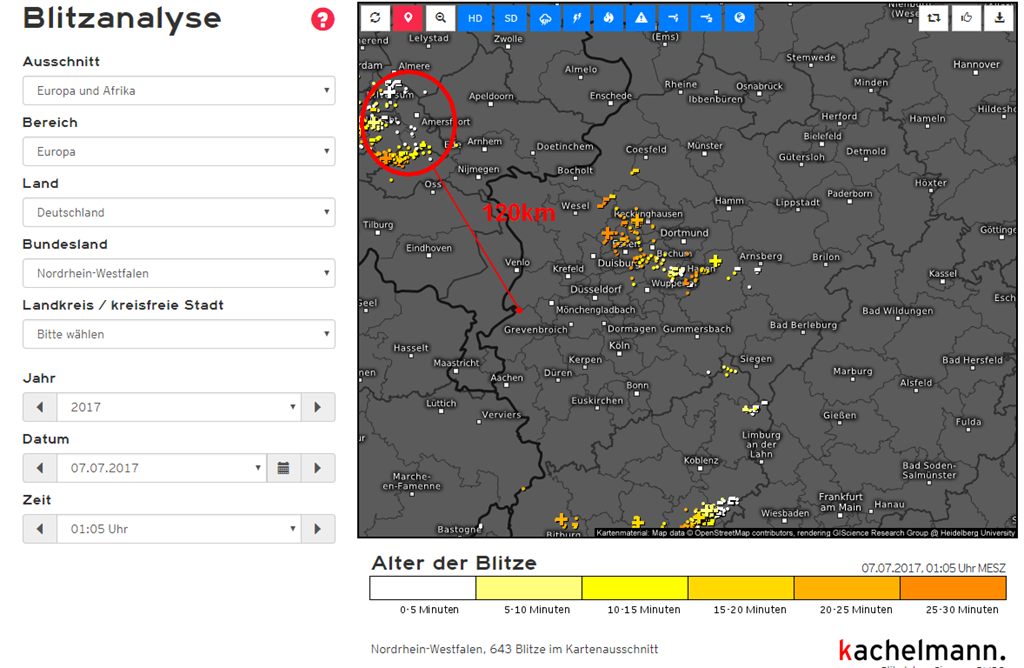Select the lightning bolt layer icon

pyautogui.click(x=576, y=18)
